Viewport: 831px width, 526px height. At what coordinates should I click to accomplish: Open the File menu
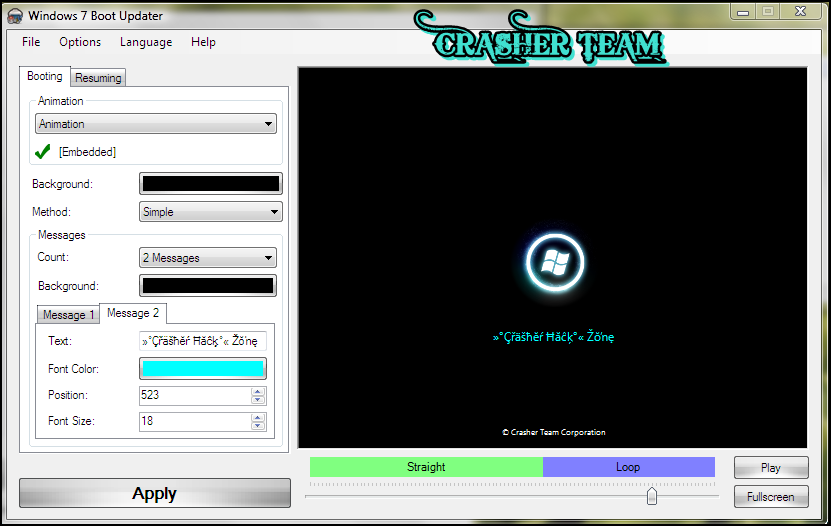click(x=31, y=42)
